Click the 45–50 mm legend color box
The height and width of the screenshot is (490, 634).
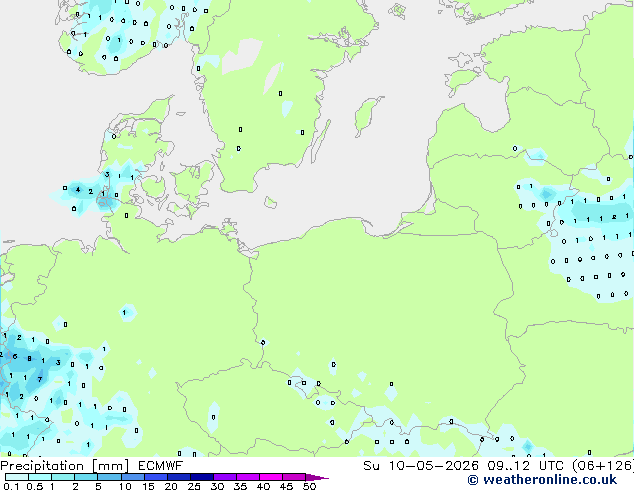[x=294, y=477]
